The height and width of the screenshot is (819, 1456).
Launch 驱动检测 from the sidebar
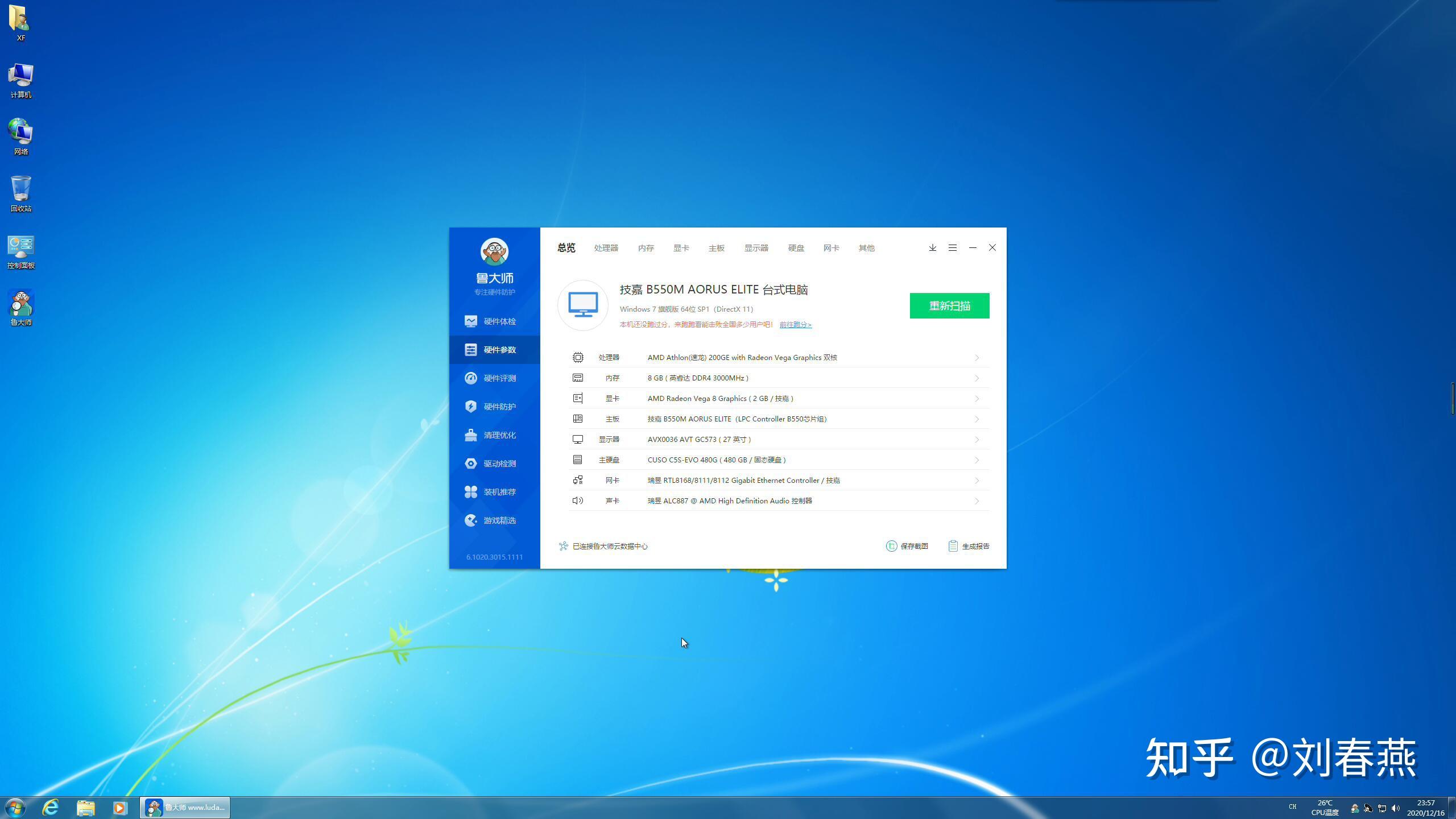494,463
